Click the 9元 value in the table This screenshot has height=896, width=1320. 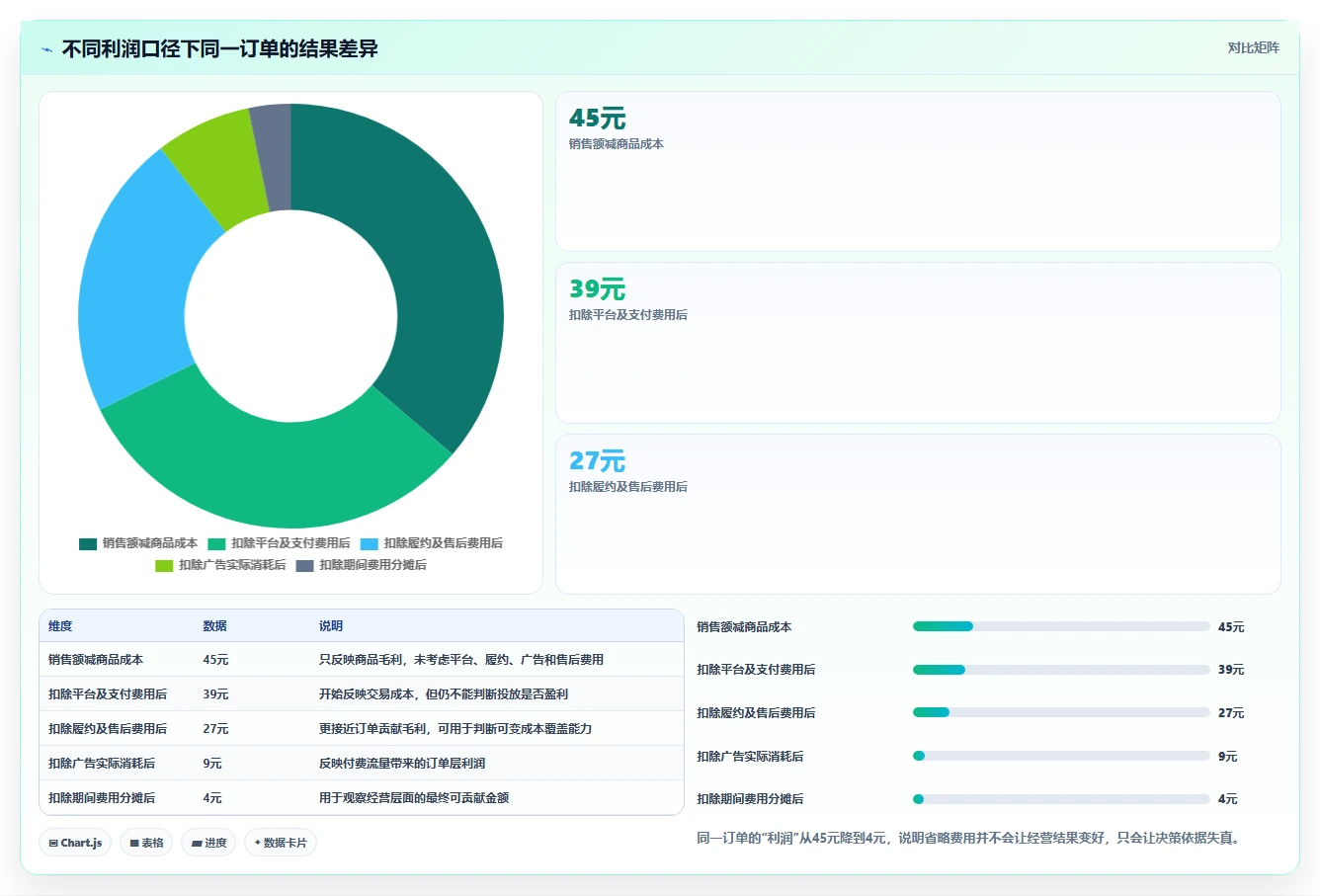pos(212,764)
